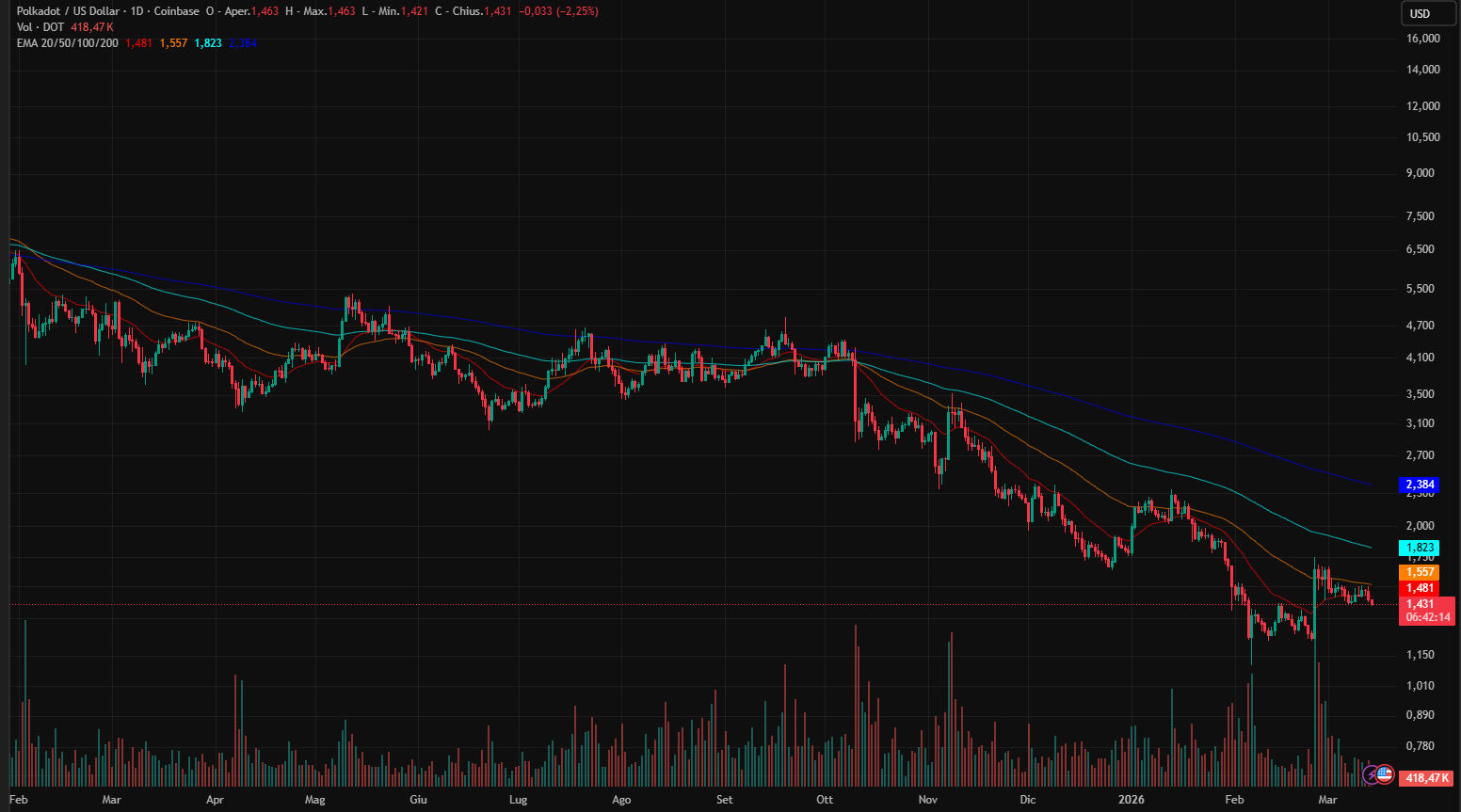Click the 5,500 price level on scale
1461x812 pixels.
coord(1421,289)
